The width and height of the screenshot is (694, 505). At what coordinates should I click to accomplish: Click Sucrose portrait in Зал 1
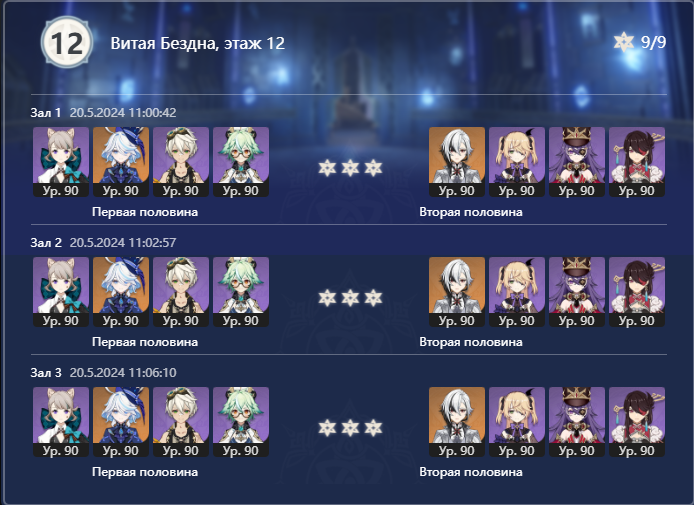(x=241, y=162)
